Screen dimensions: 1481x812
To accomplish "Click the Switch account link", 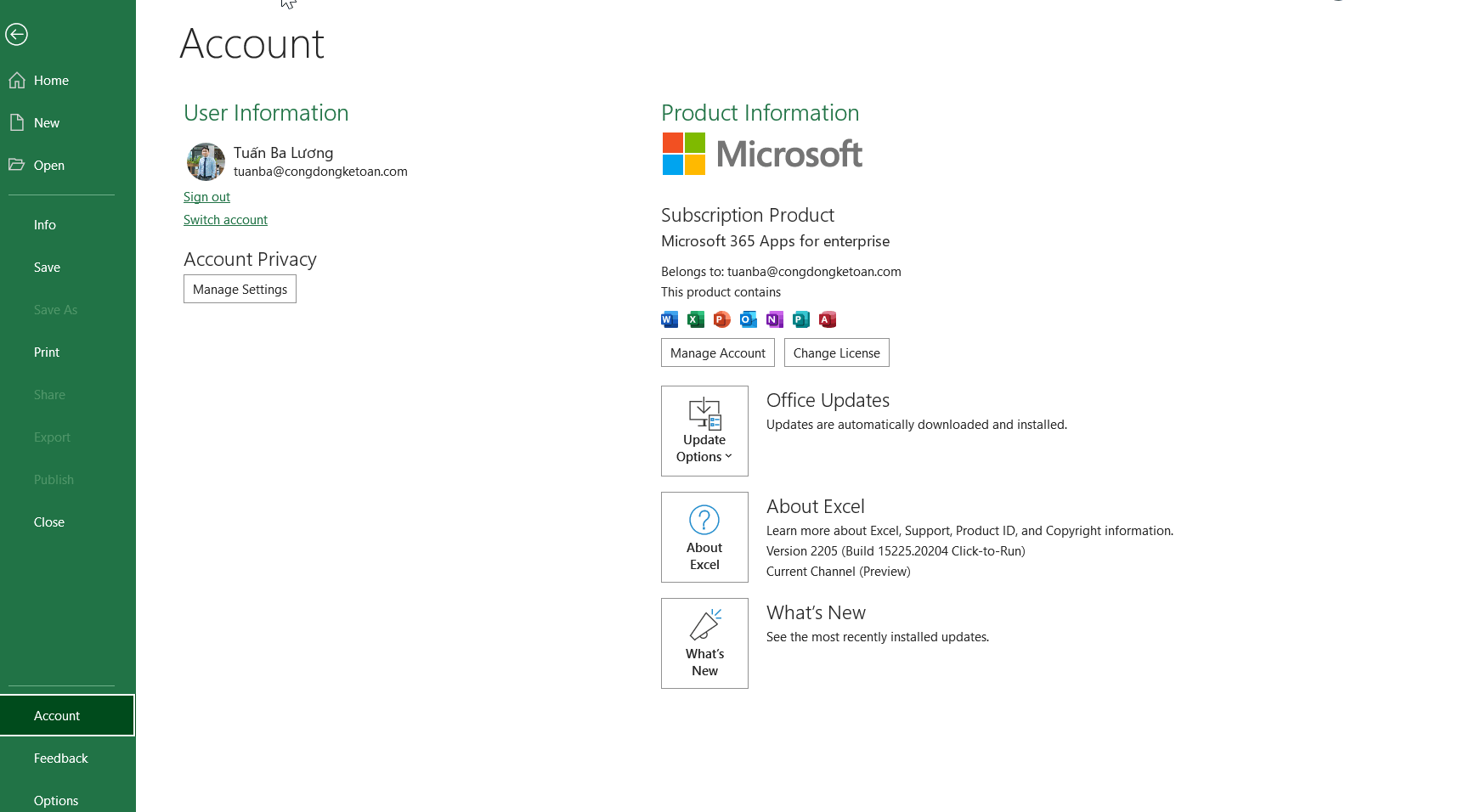I will [x=225, y=219].
